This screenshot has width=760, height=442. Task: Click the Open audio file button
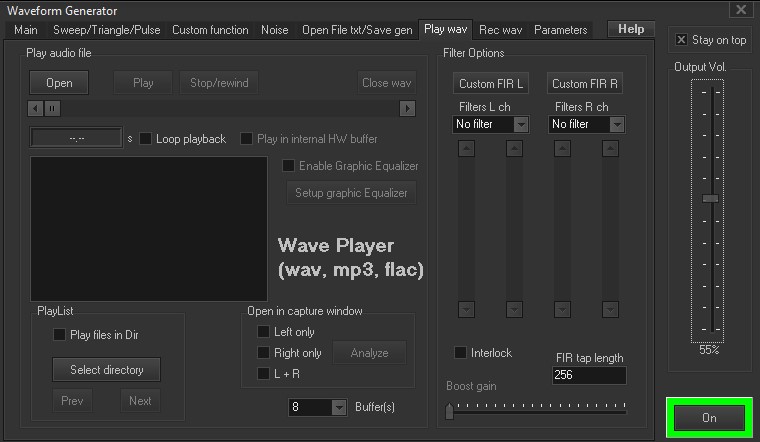pyautogui.click(x=59, y=83)
